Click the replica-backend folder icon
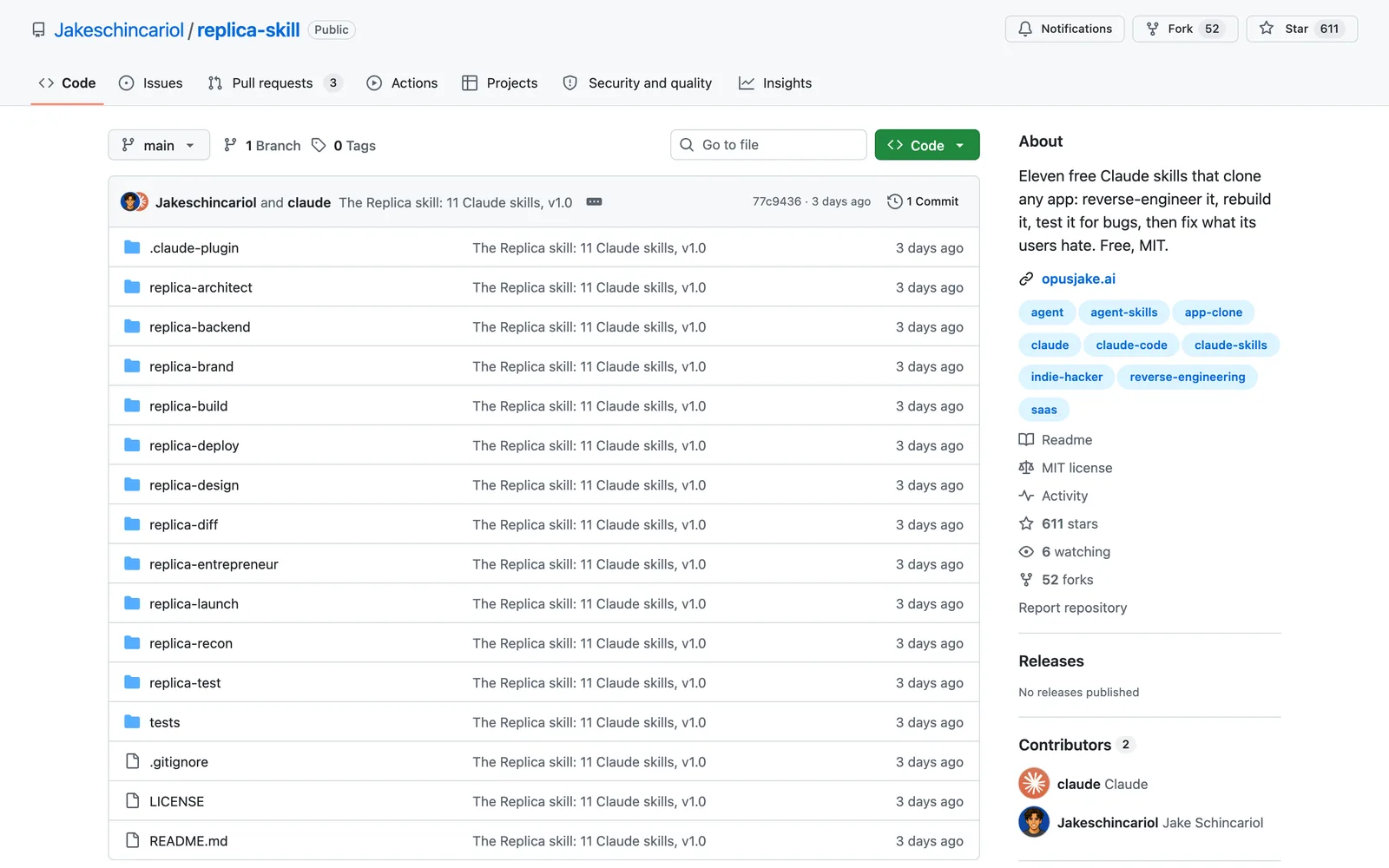The image size is (1389, 868). click(x=132, y=326)
